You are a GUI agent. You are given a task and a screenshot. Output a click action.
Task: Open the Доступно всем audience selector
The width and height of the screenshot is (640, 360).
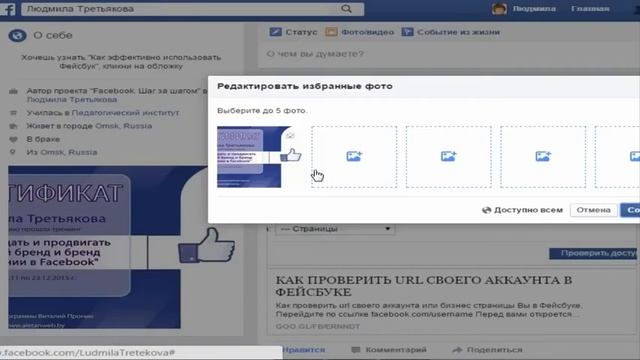522,210
